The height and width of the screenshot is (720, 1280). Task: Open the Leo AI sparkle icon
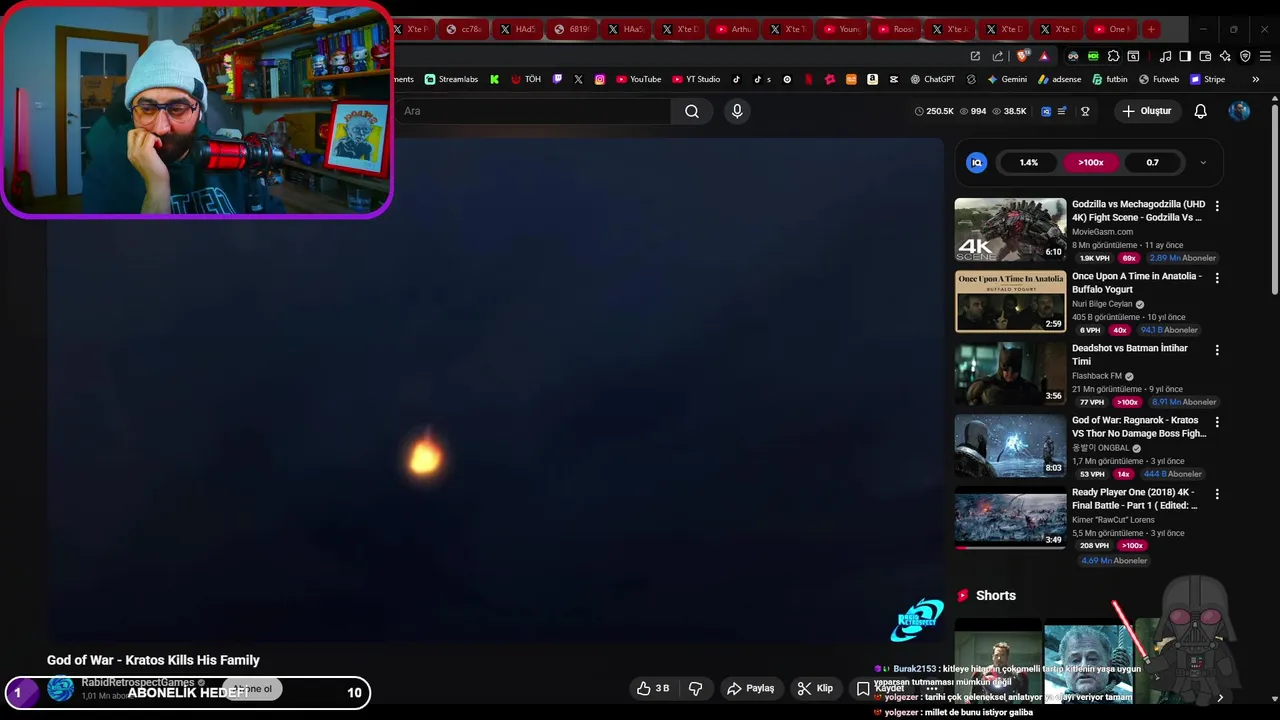[x=1225, y=56]
